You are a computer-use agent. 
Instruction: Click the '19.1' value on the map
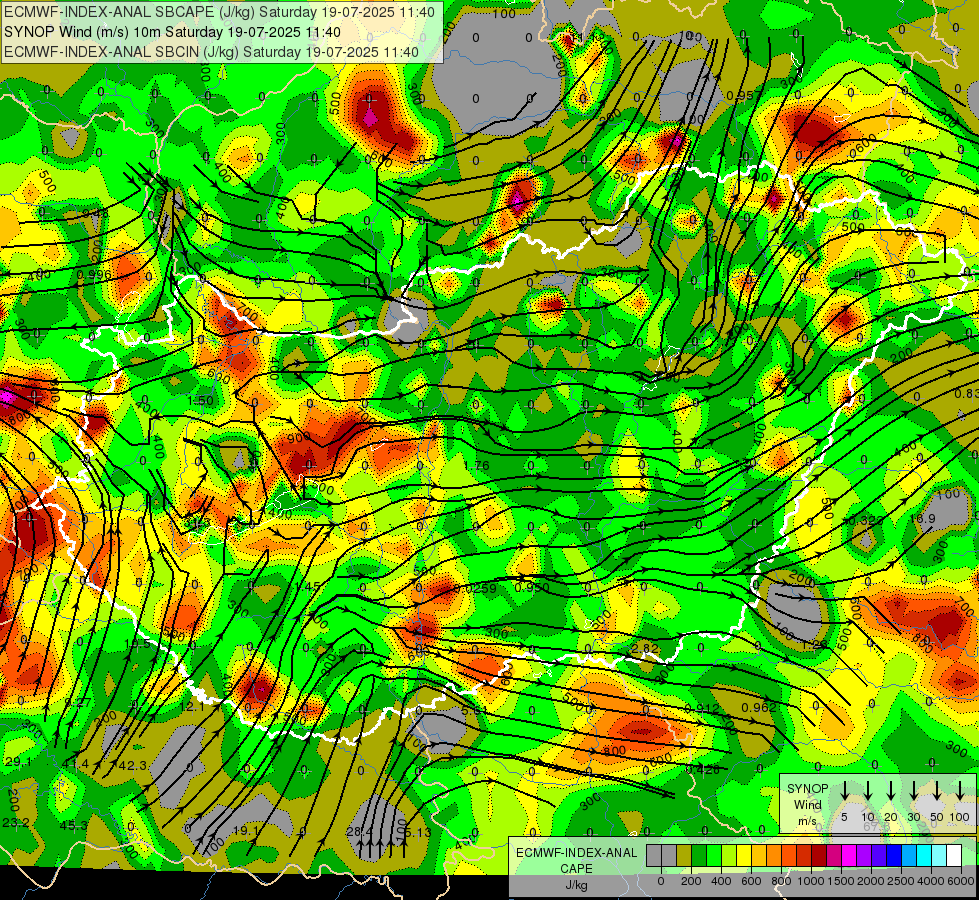pos(245,831)
